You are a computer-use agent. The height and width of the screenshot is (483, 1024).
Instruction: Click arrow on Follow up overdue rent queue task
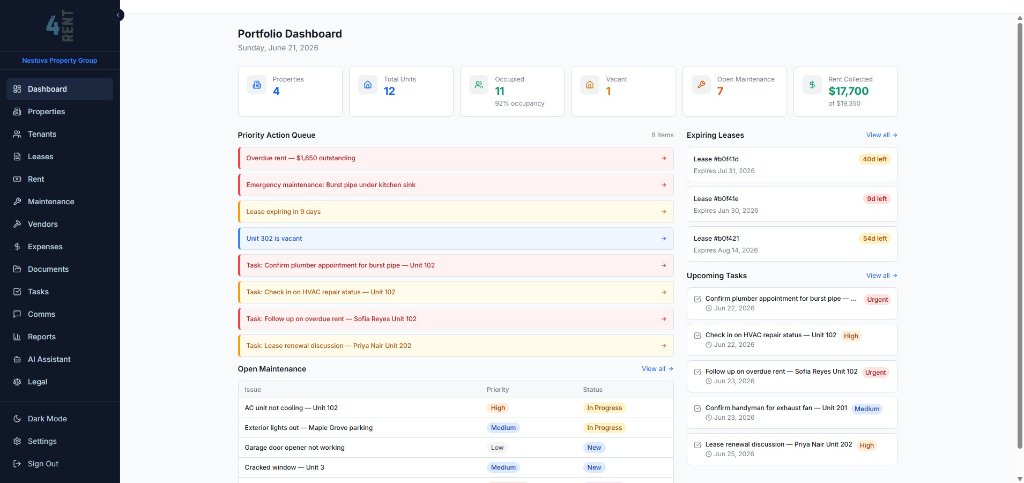coord(664,319)
